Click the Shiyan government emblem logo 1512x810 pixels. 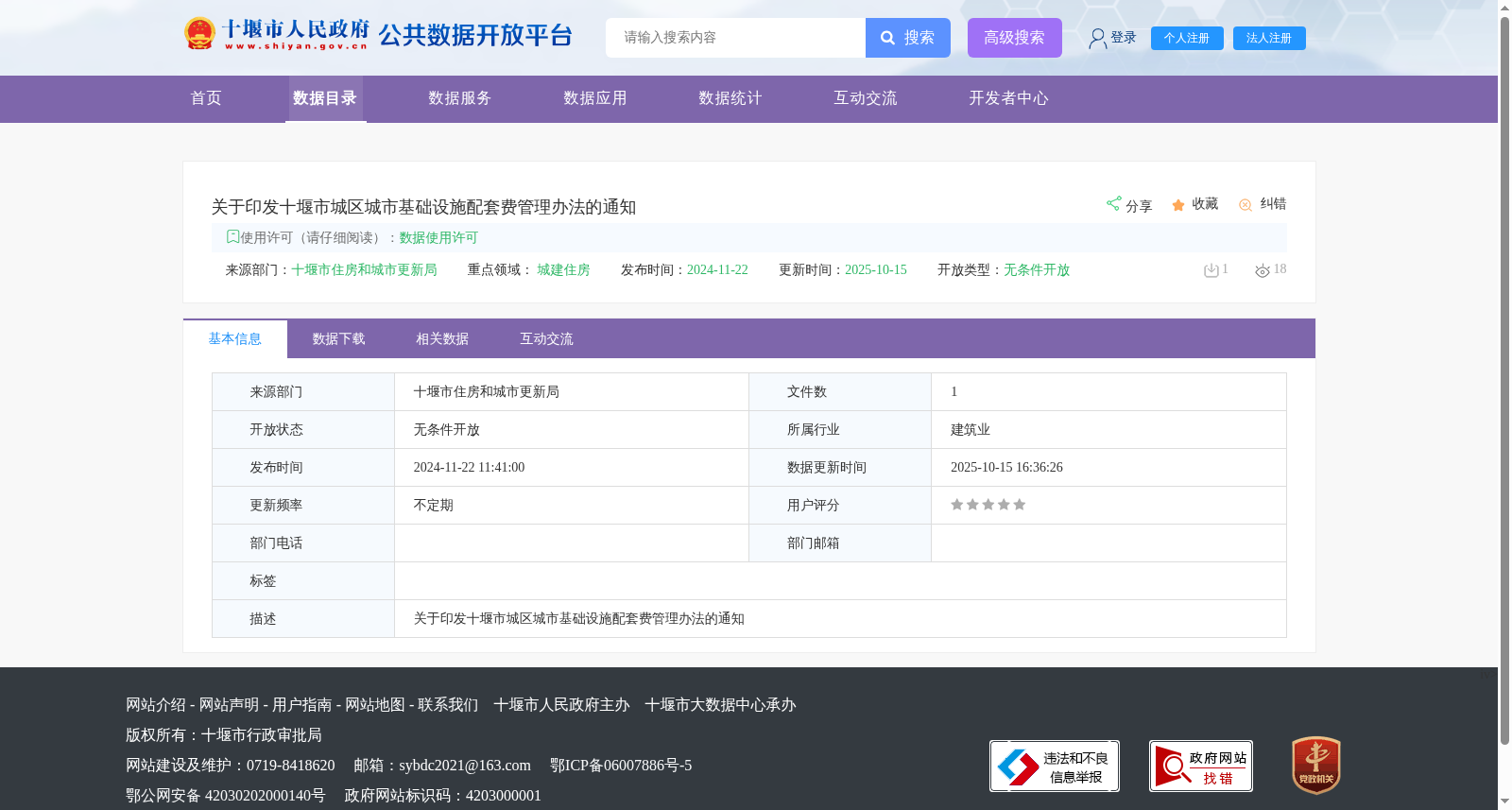[x=199, y=34]
